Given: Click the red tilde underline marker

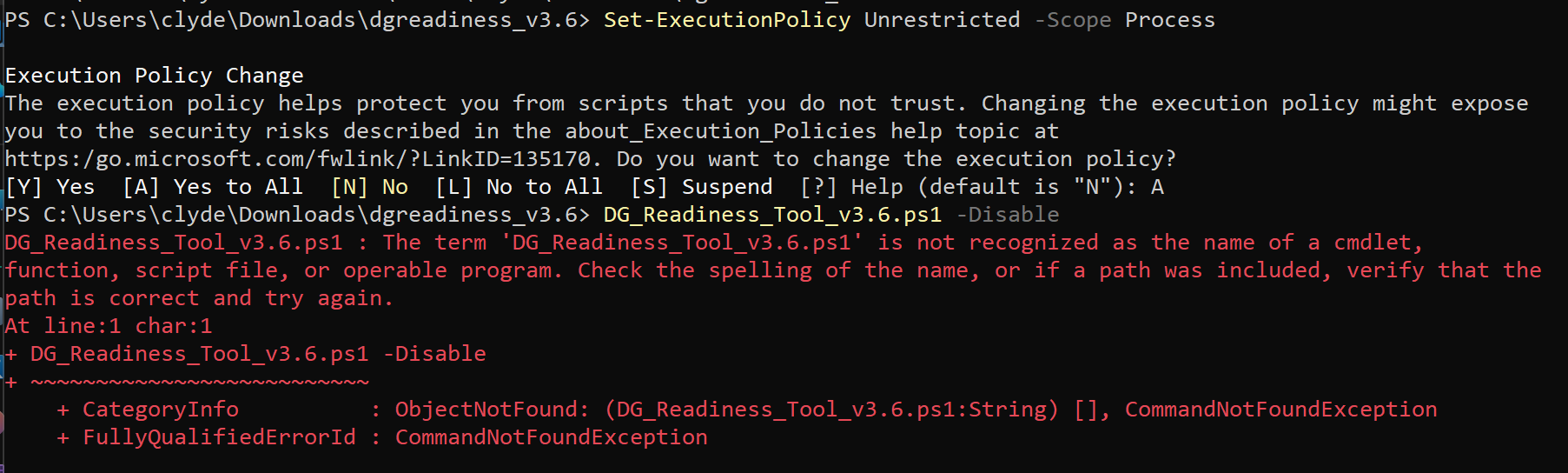Looking at the screenshot, I should 200,382.
